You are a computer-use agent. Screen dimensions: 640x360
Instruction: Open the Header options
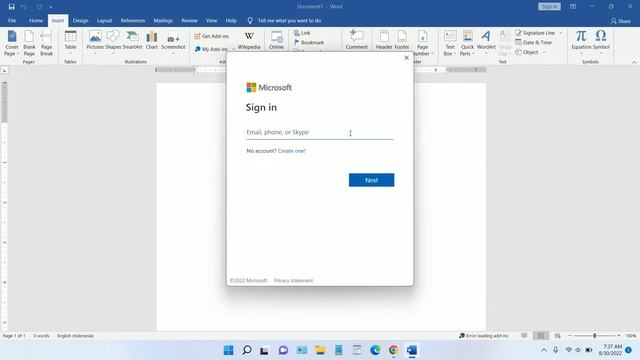pos(384,40)
